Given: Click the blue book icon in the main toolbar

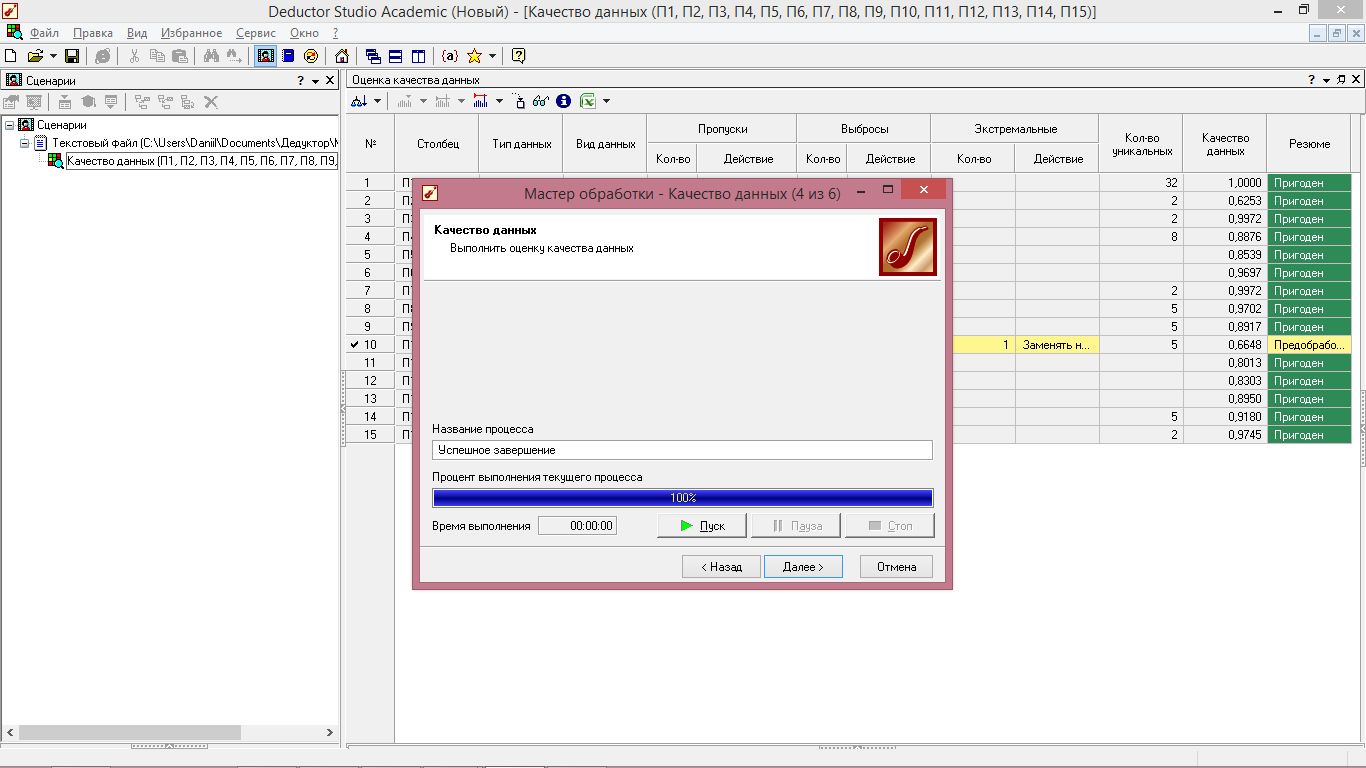Looking at the screenshot, I should [x=288, y=56].
